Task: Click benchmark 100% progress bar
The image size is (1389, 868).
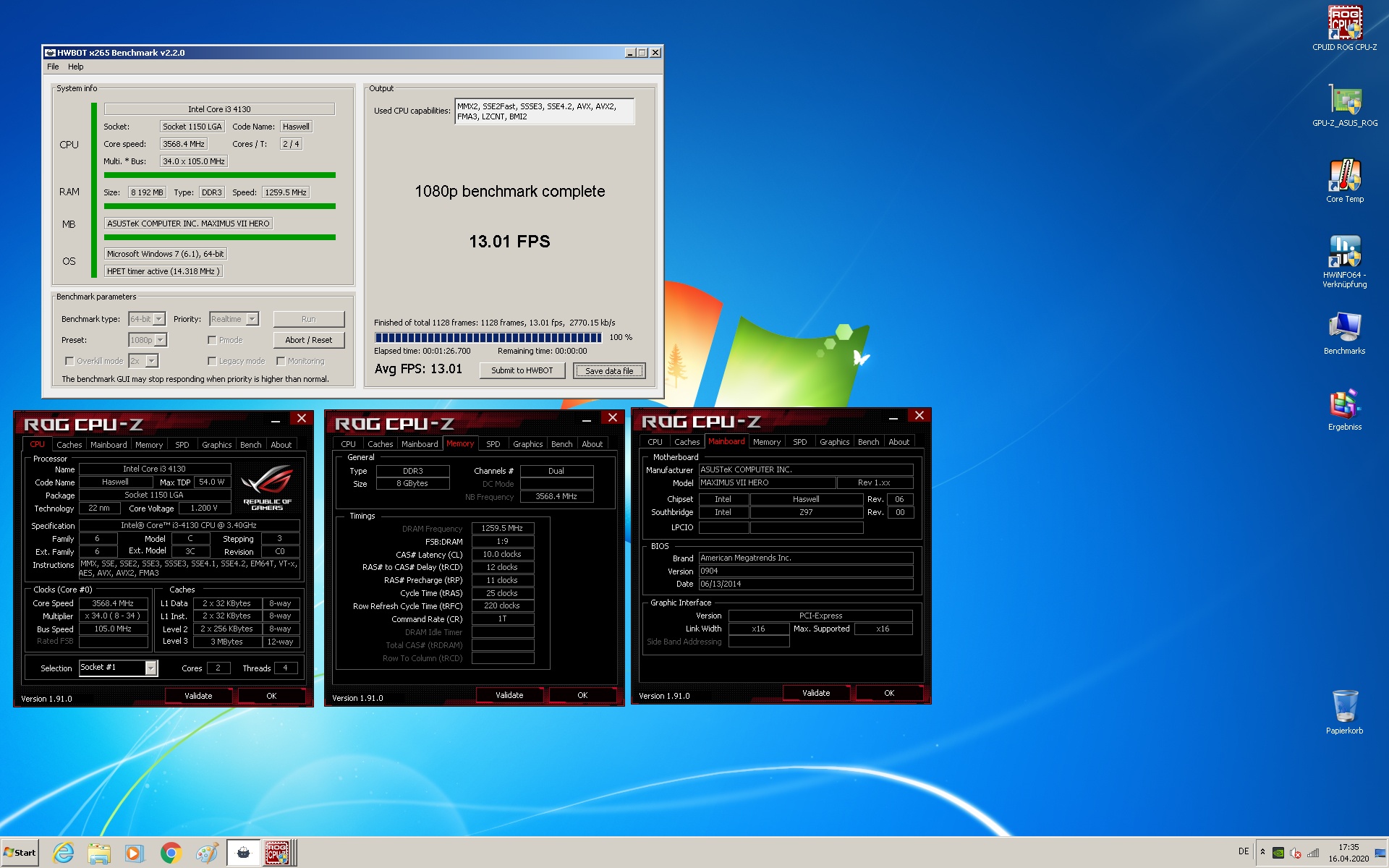Action: pyautogui.click(x=488, y=338)
